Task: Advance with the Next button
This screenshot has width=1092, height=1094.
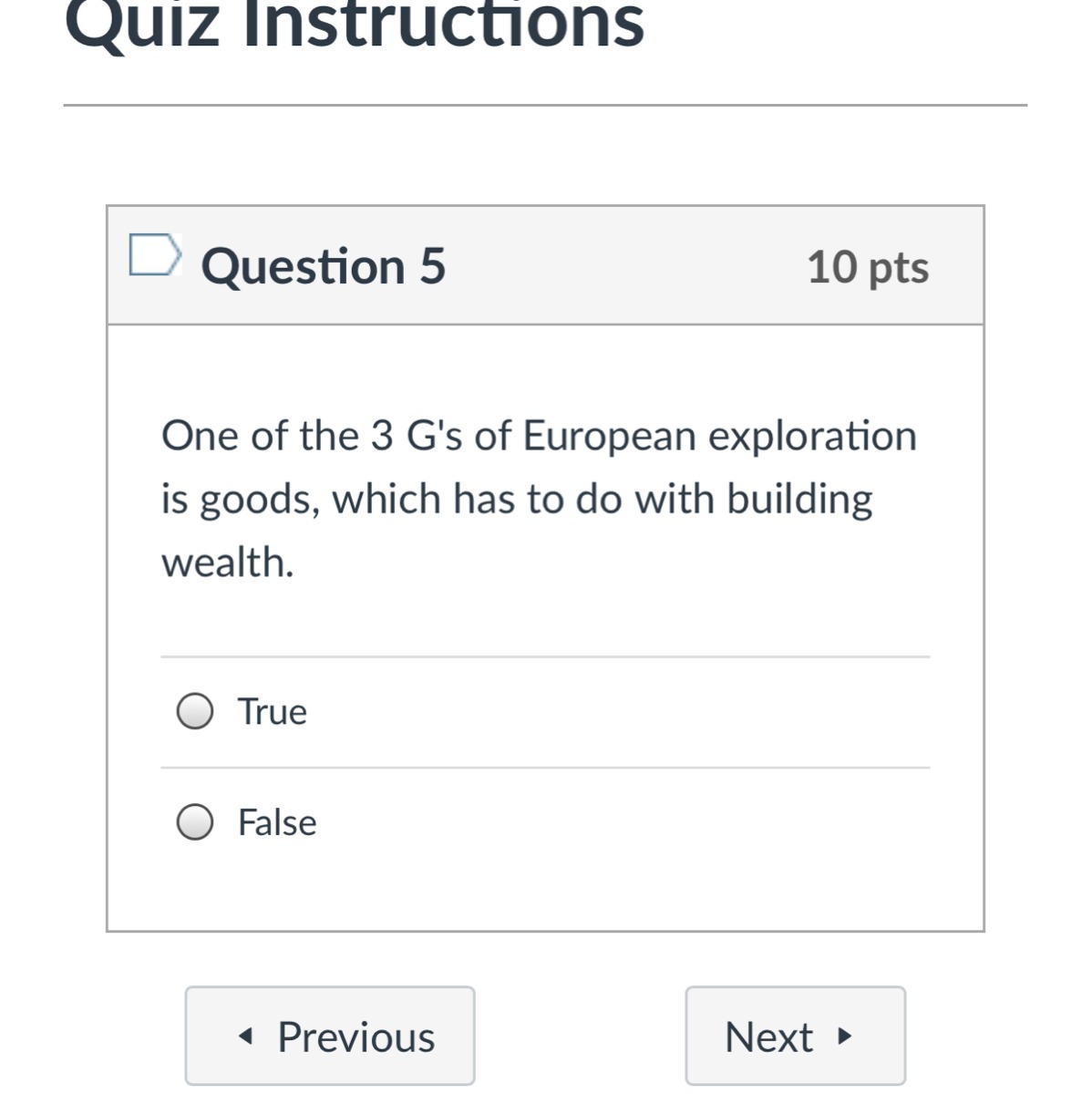Action: pos(795,1036)
